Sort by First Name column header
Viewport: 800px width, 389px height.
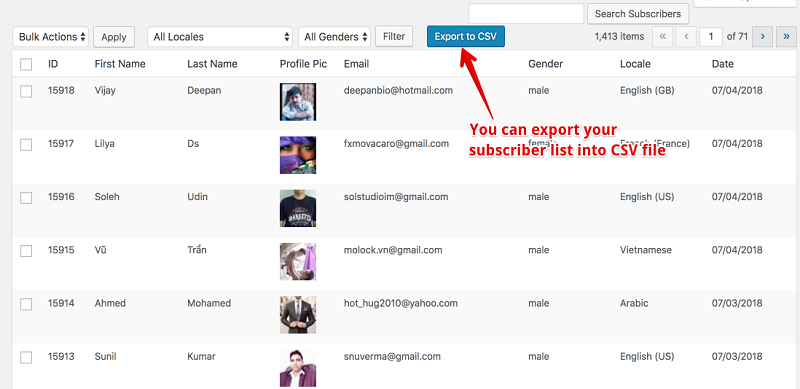click(x=120, y=64)
